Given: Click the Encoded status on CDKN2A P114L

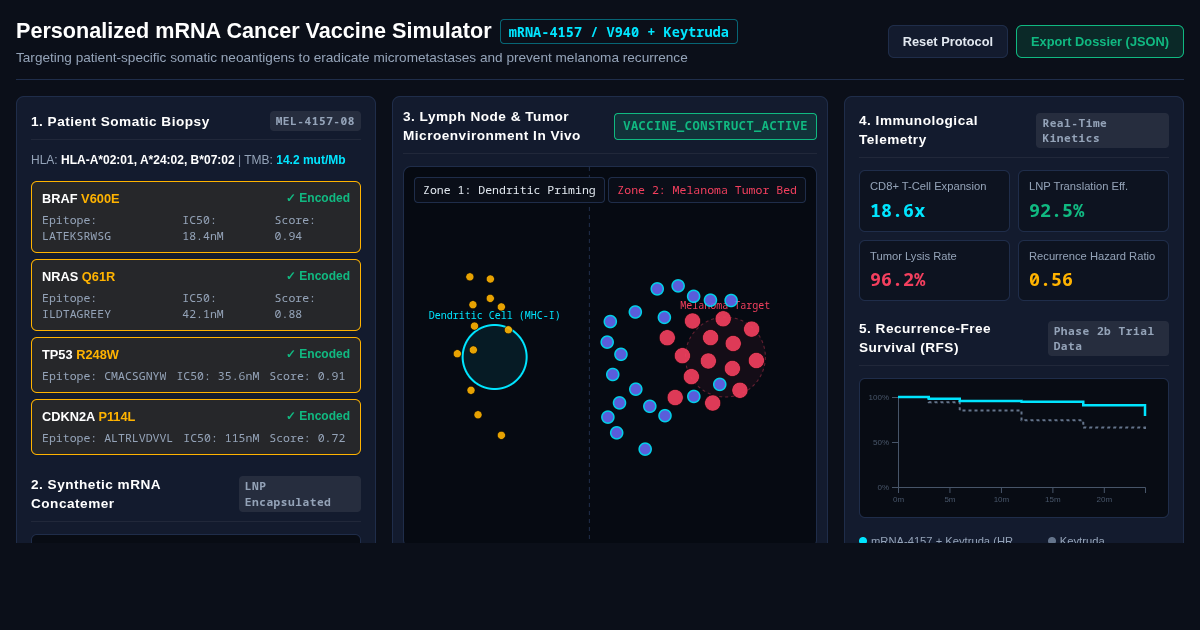Looking at the screenshot, I should [x=318, y=416].
